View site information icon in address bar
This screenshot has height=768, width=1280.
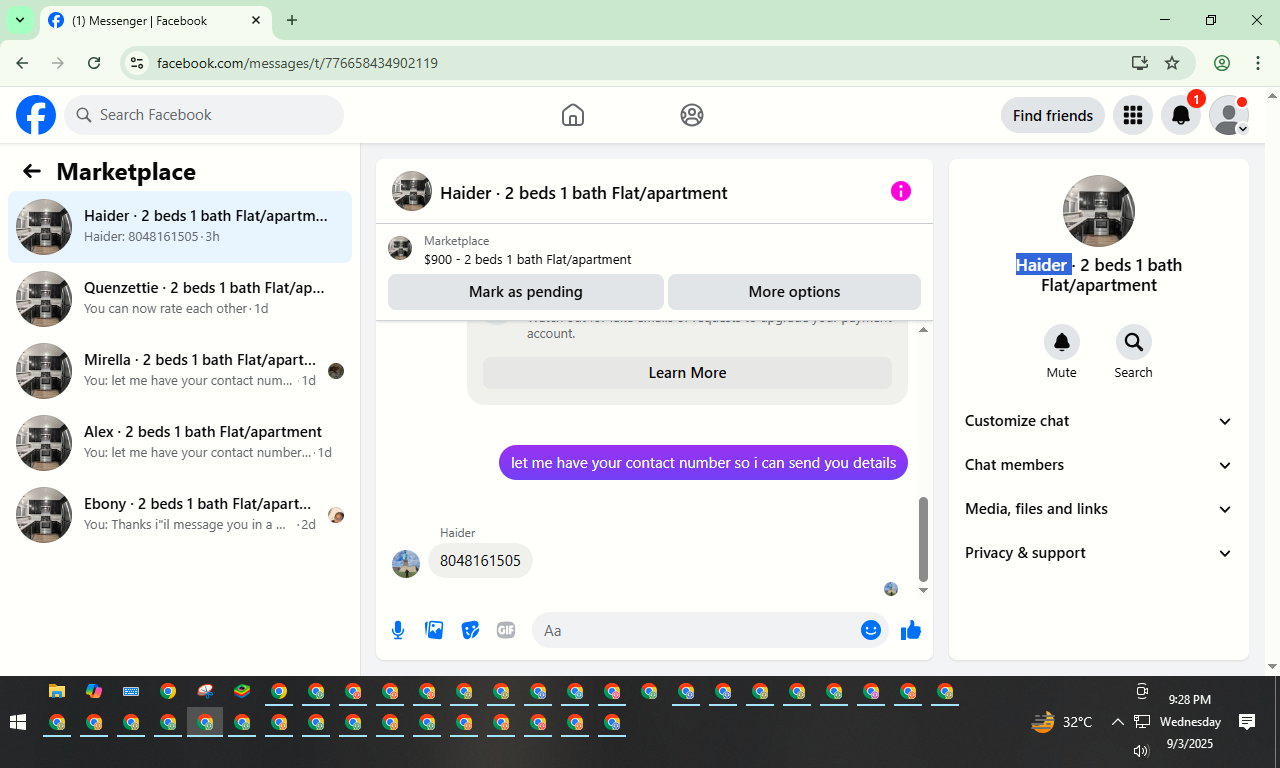[138, 63]
